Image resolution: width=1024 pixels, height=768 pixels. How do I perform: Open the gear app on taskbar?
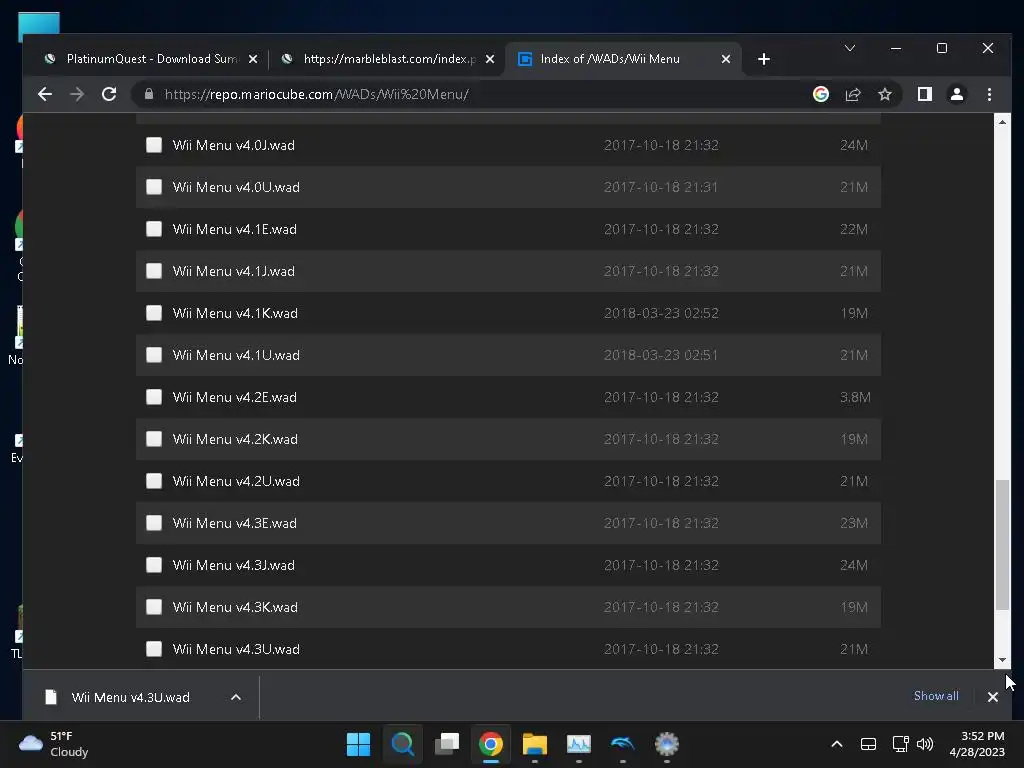(667, 744)
